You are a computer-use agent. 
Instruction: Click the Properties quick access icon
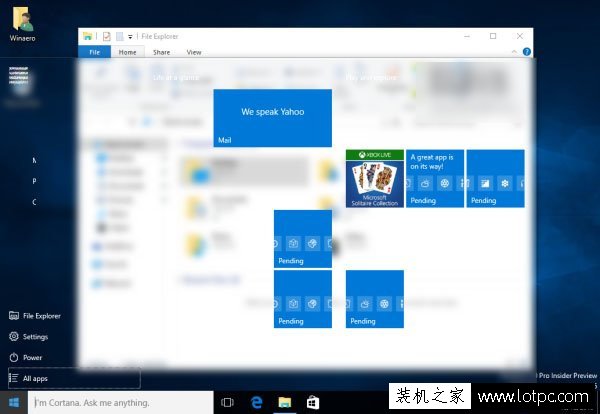(107, 36)
